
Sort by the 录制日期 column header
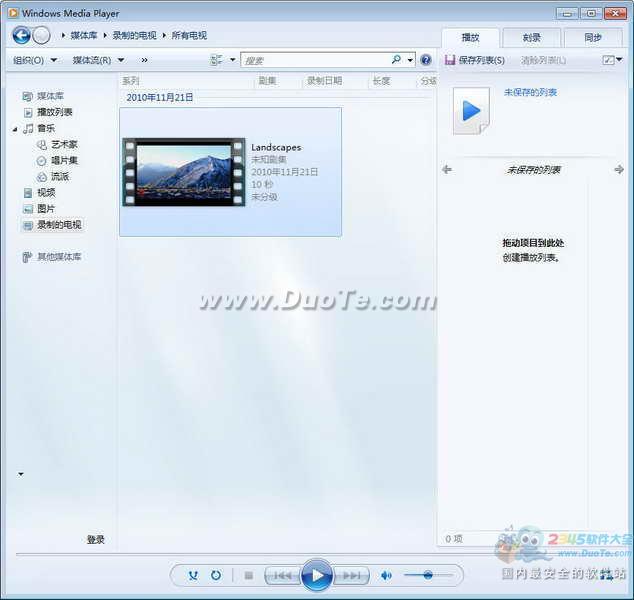[x=324, y=81]
